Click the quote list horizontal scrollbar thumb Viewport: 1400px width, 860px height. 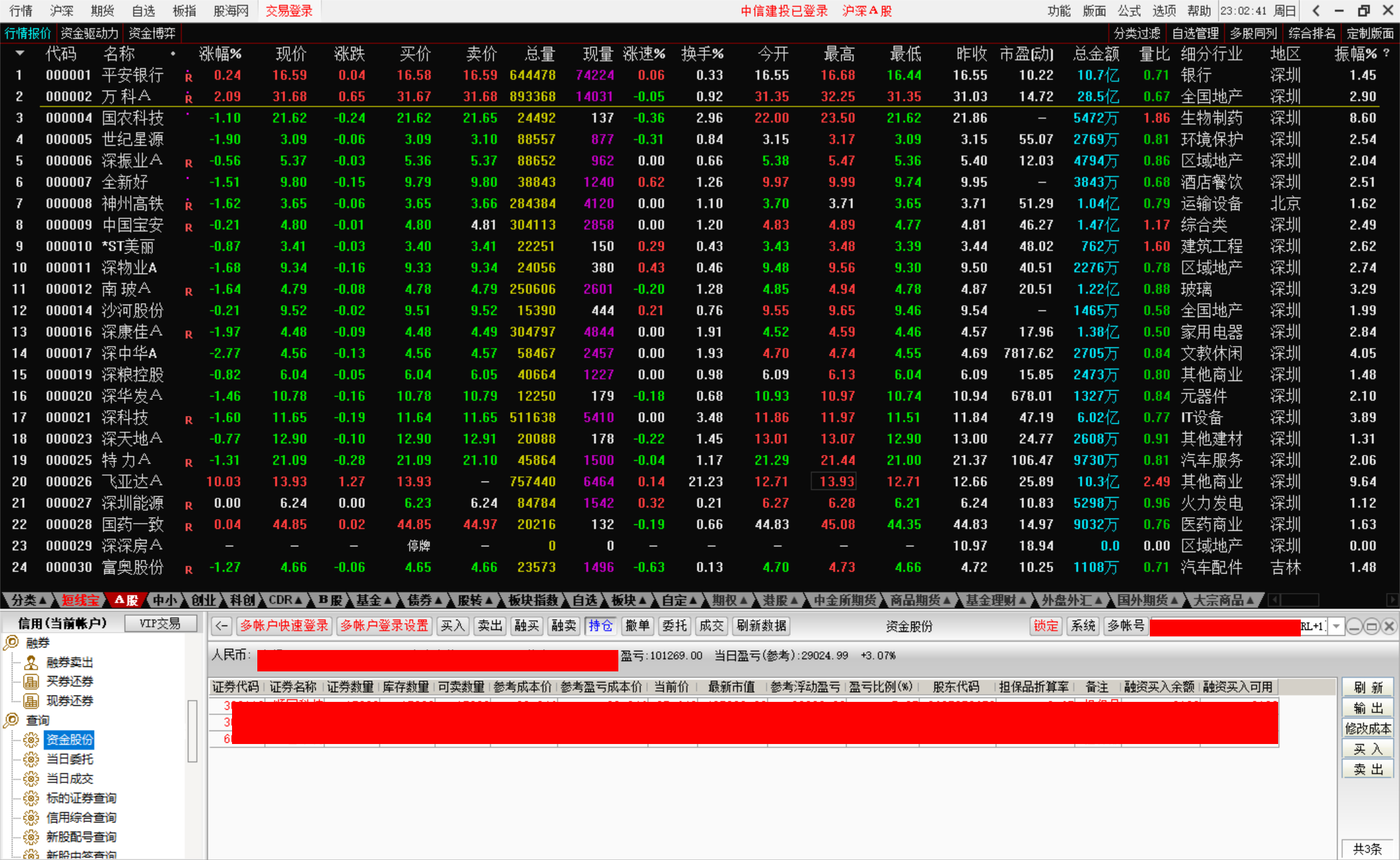[1299, 600]
